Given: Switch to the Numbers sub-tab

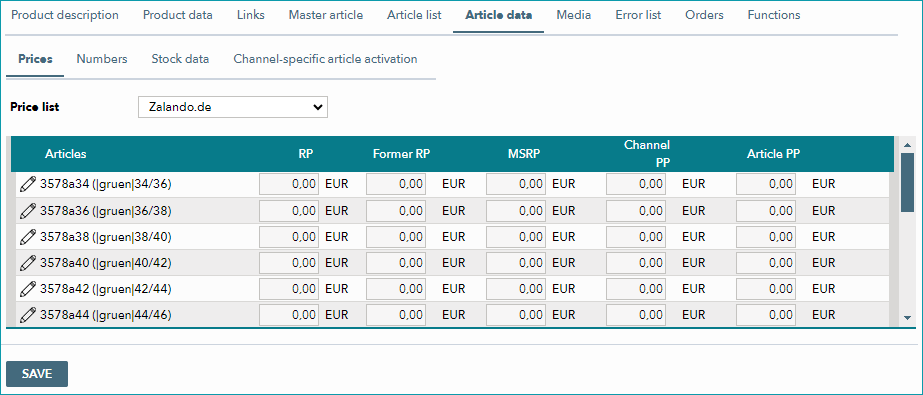Looking at the screenshot, I should coord(102,59).
